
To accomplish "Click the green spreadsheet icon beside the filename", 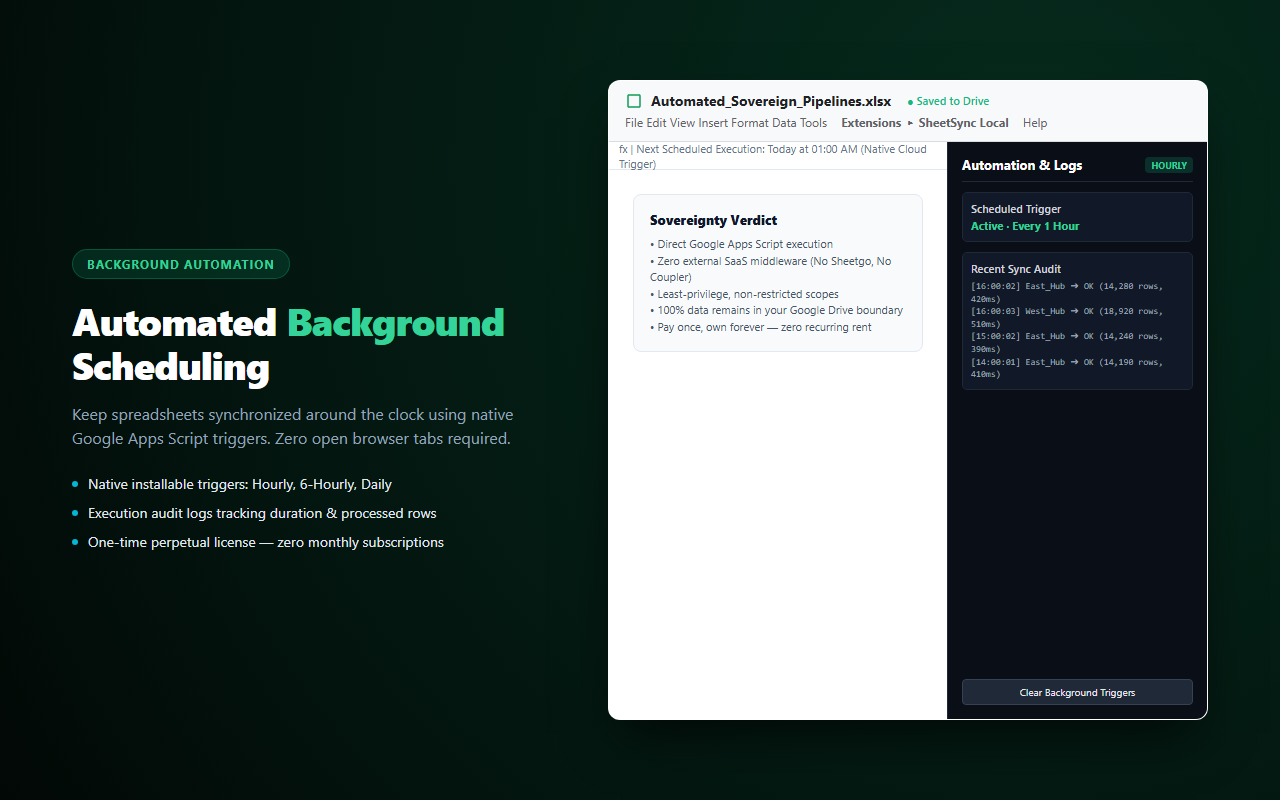I will click(x=633, y=101).
